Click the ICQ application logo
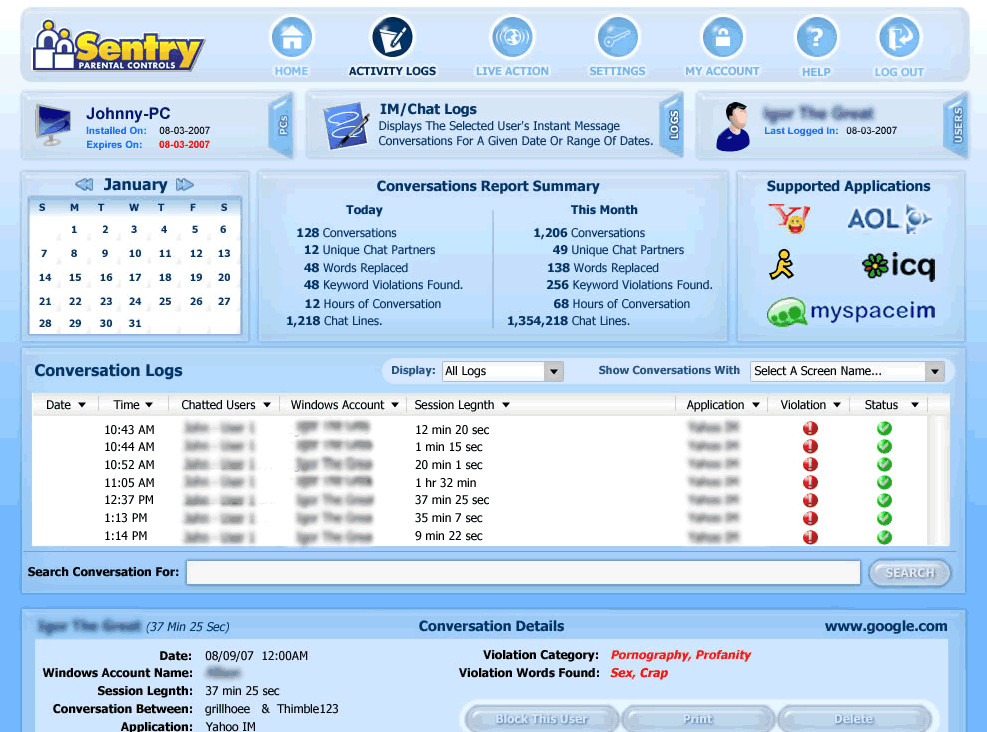 point(898,266)
